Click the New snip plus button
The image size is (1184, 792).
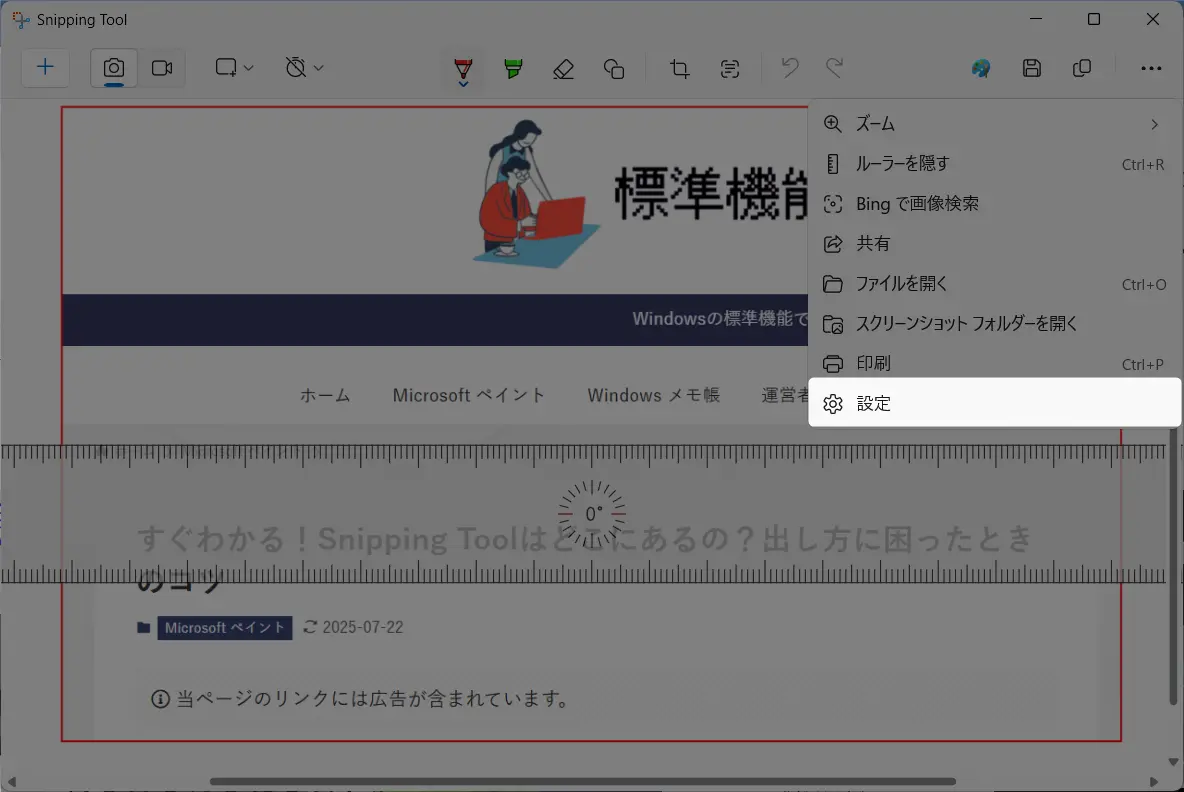click(45, 68)
